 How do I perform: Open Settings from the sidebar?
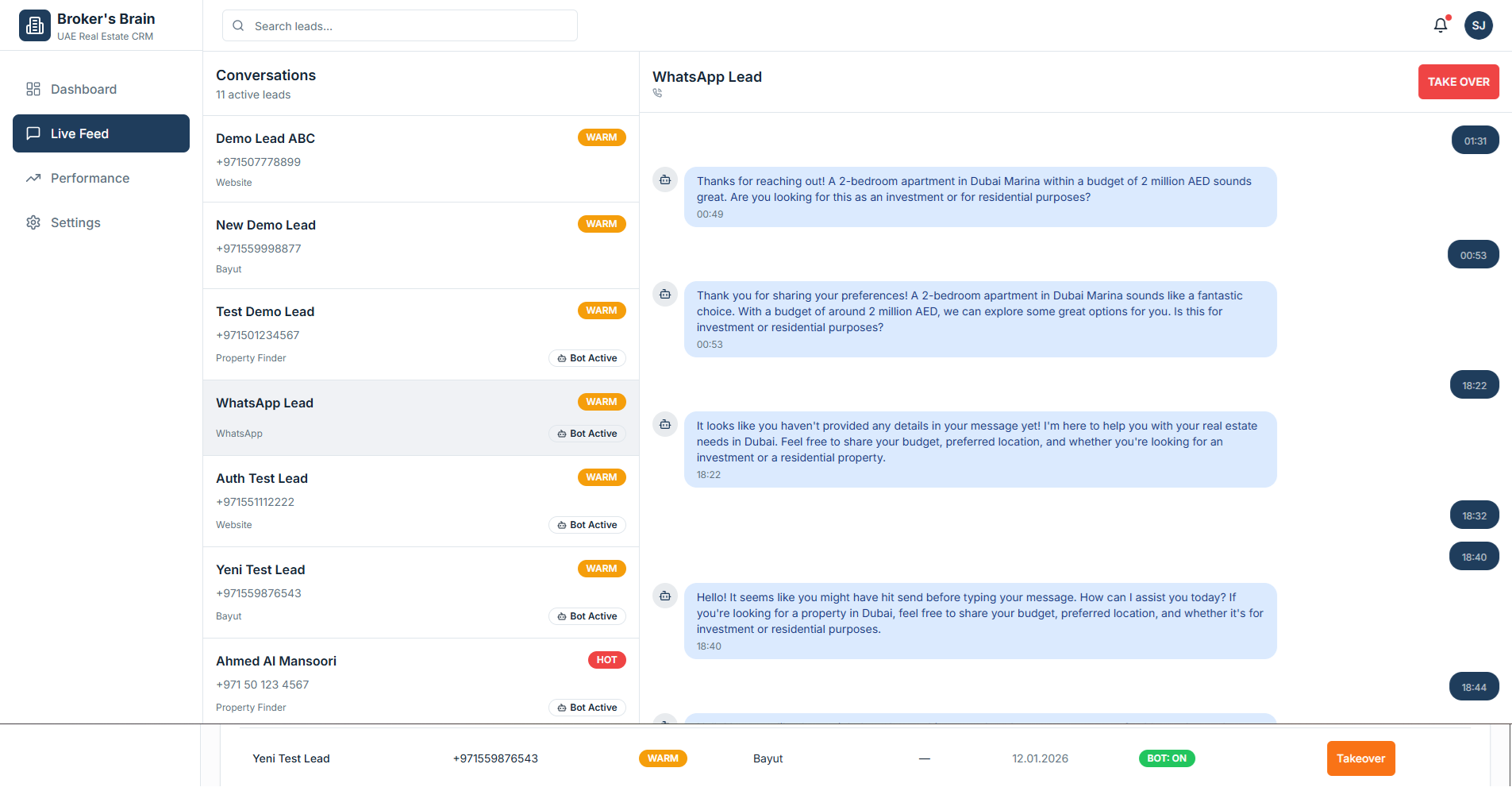[x=75, y=222]
